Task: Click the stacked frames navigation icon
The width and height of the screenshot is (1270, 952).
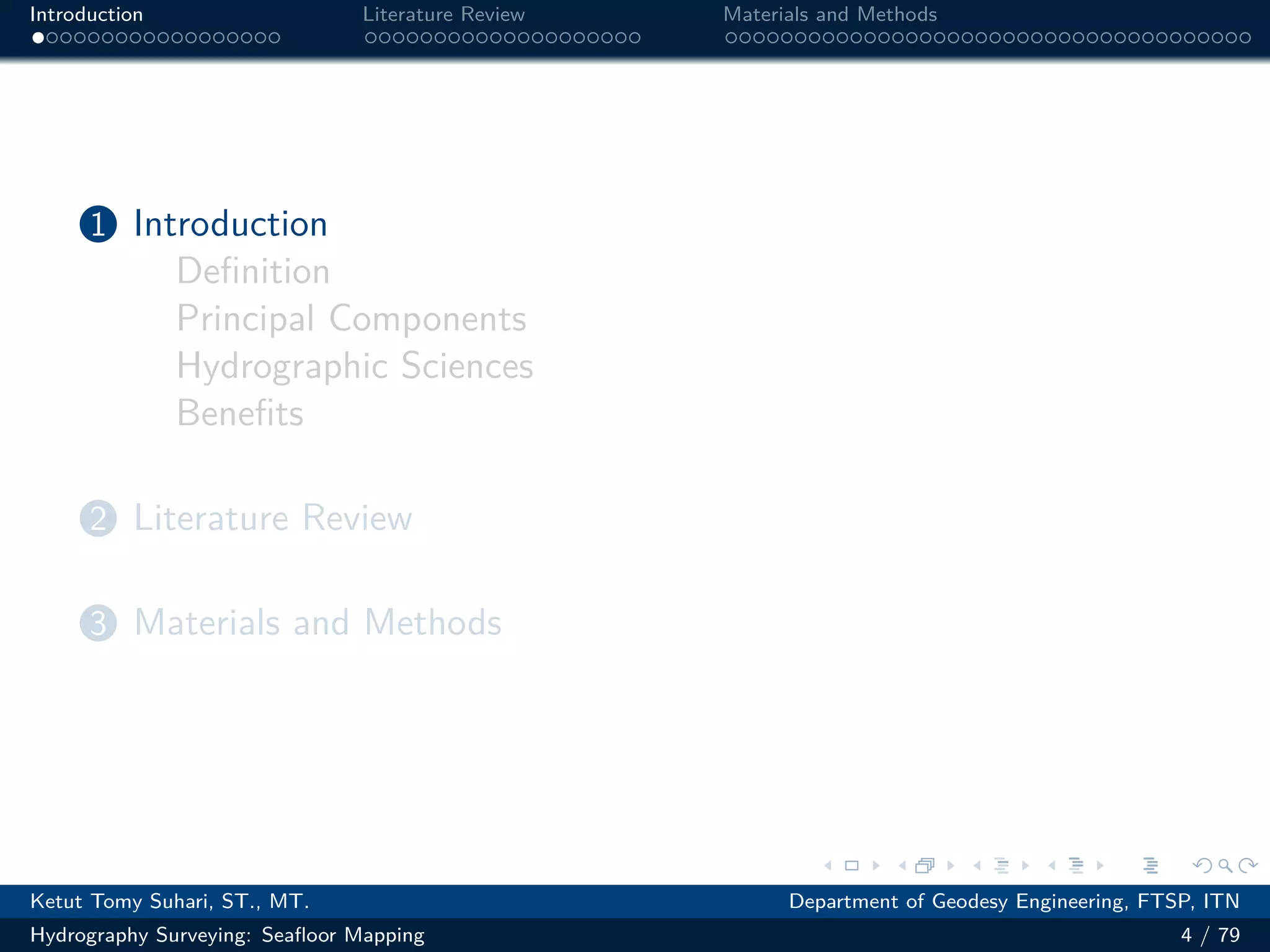Action: (925, 865)
